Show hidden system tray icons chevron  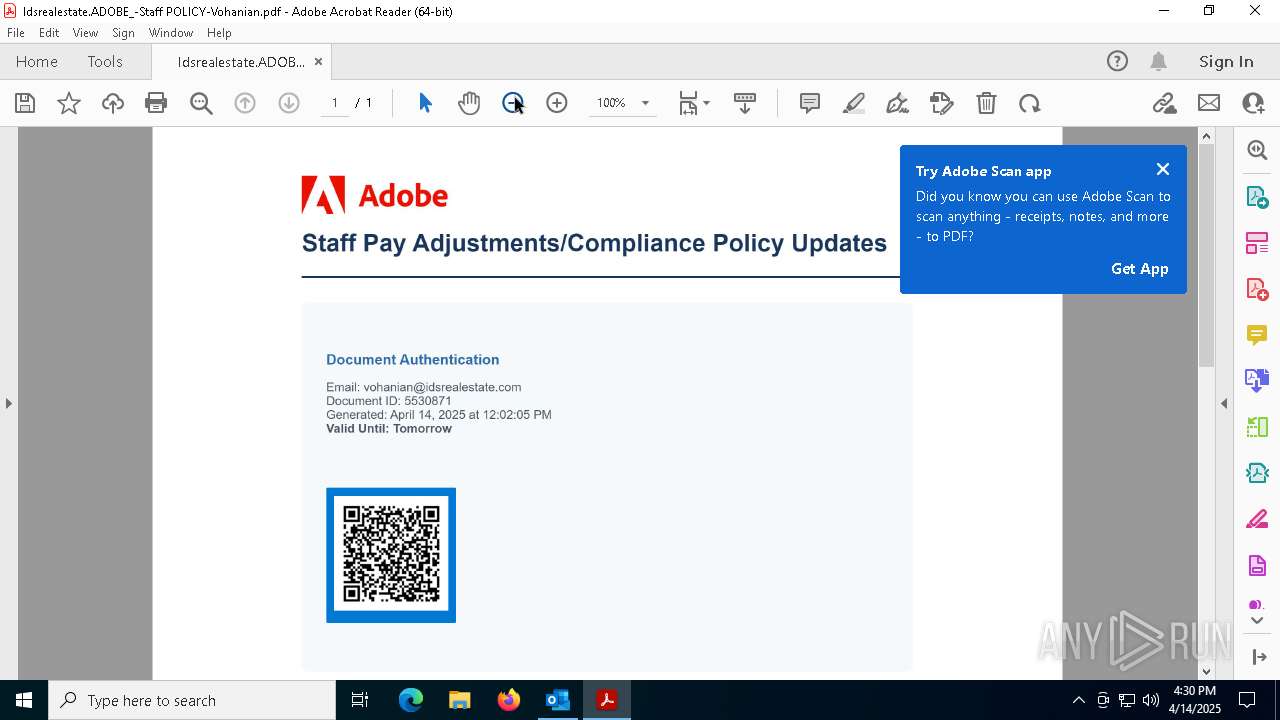tap(1078, 700)
